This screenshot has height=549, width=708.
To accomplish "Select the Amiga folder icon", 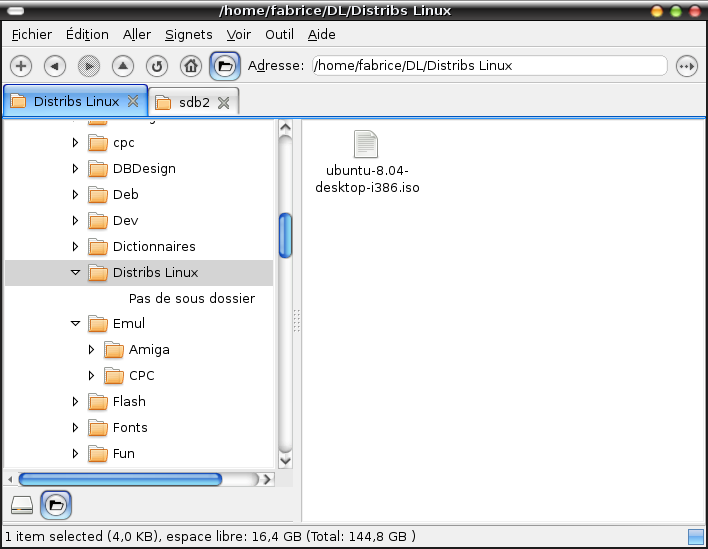I will point(114,349).
